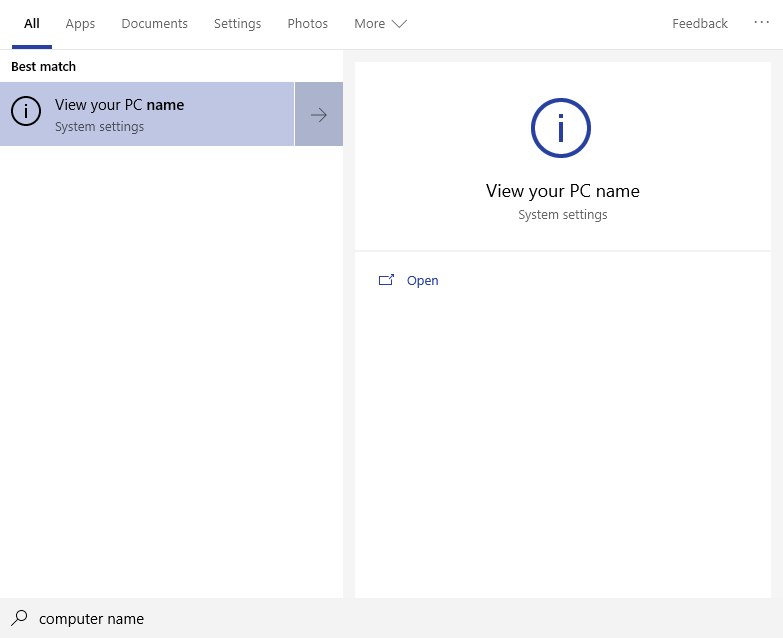Click the info icon beside the best match result
The height and width of the screenshot is (638, 783).
(x=26, y=113)
